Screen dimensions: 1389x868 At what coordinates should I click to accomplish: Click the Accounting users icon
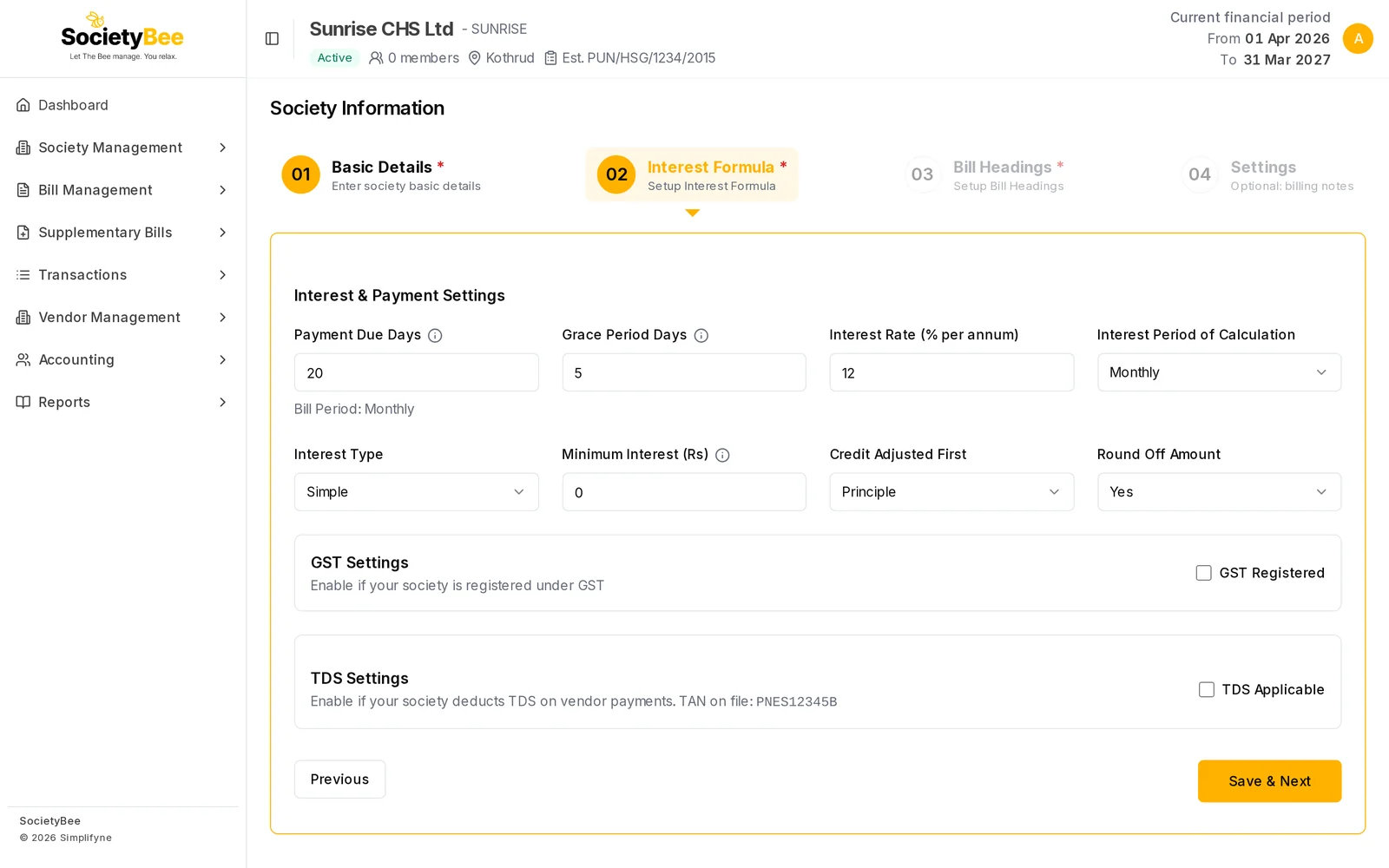click(23, 360)
